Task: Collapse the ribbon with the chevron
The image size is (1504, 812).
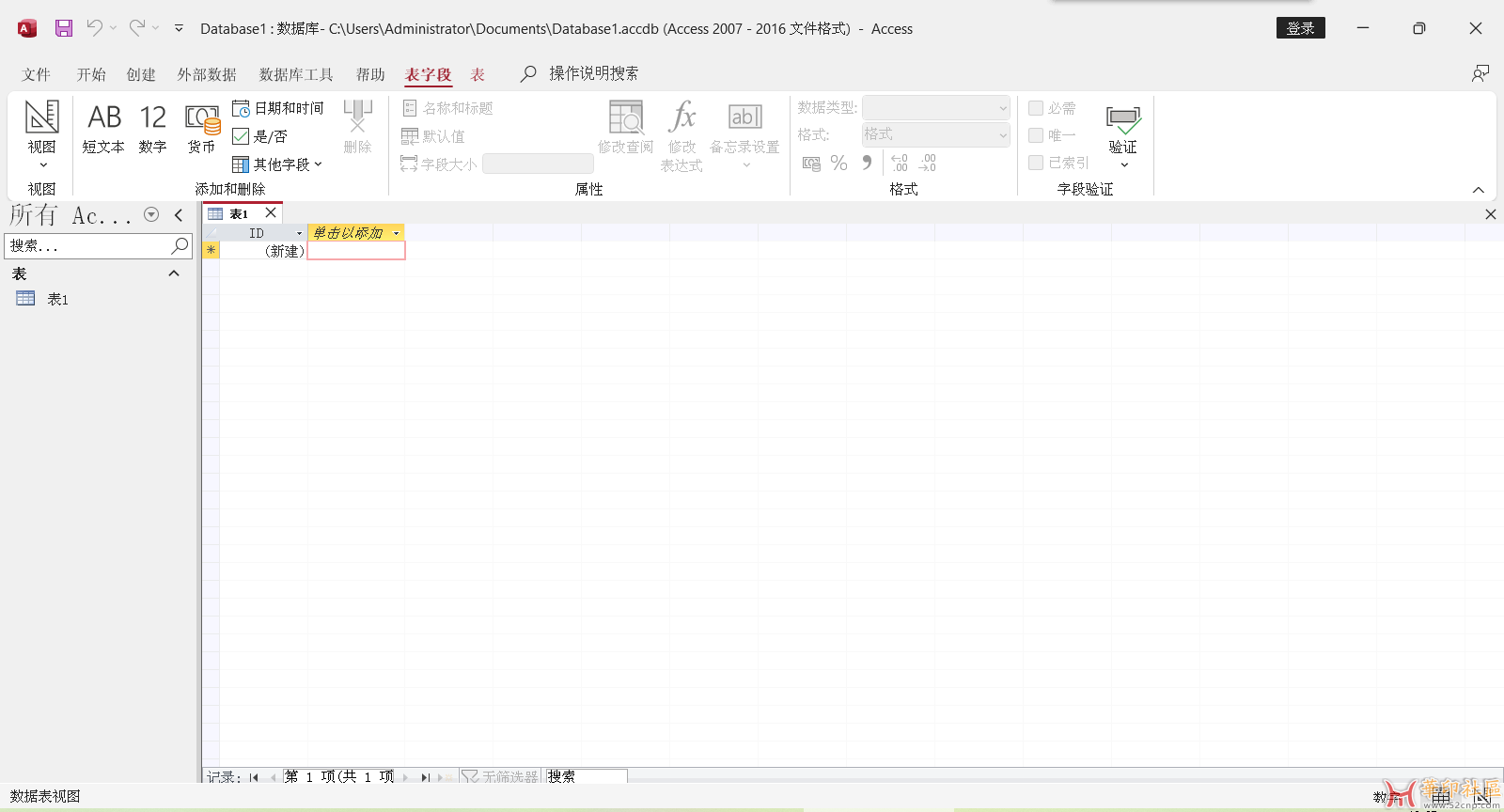Action: [x=1479, y=190]
